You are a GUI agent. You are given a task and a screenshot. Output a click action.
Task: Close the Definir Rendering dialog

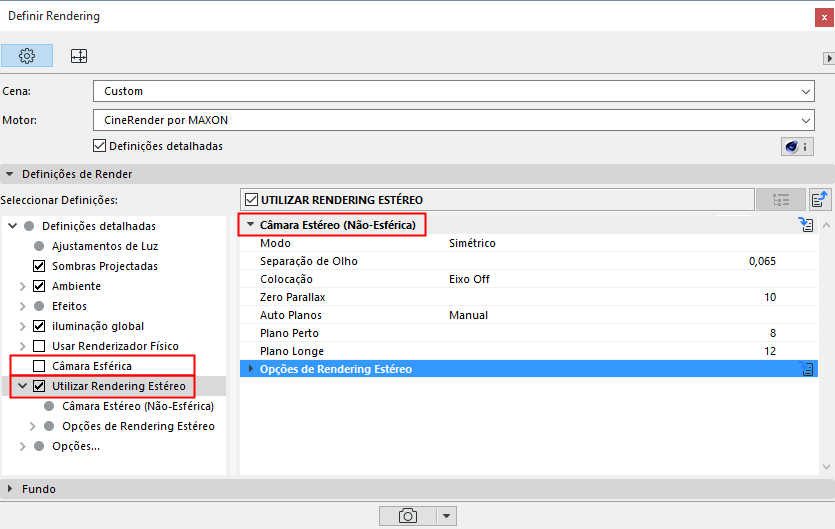824,17
